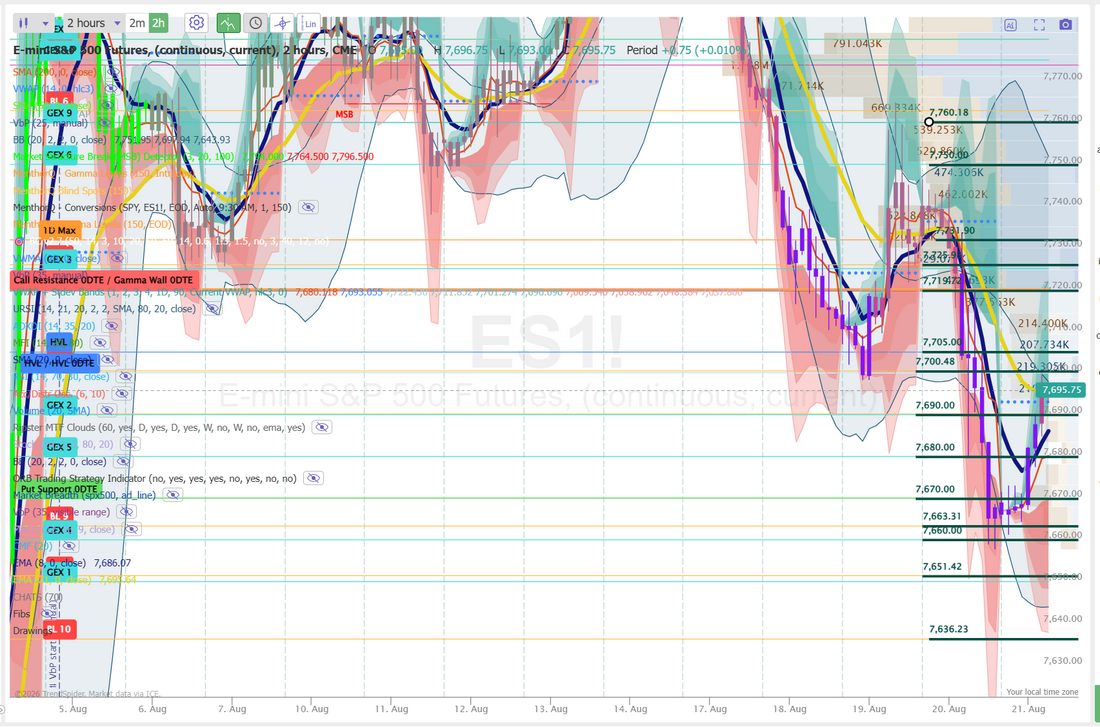Select the GEX 5 level tag

point(60,446)
